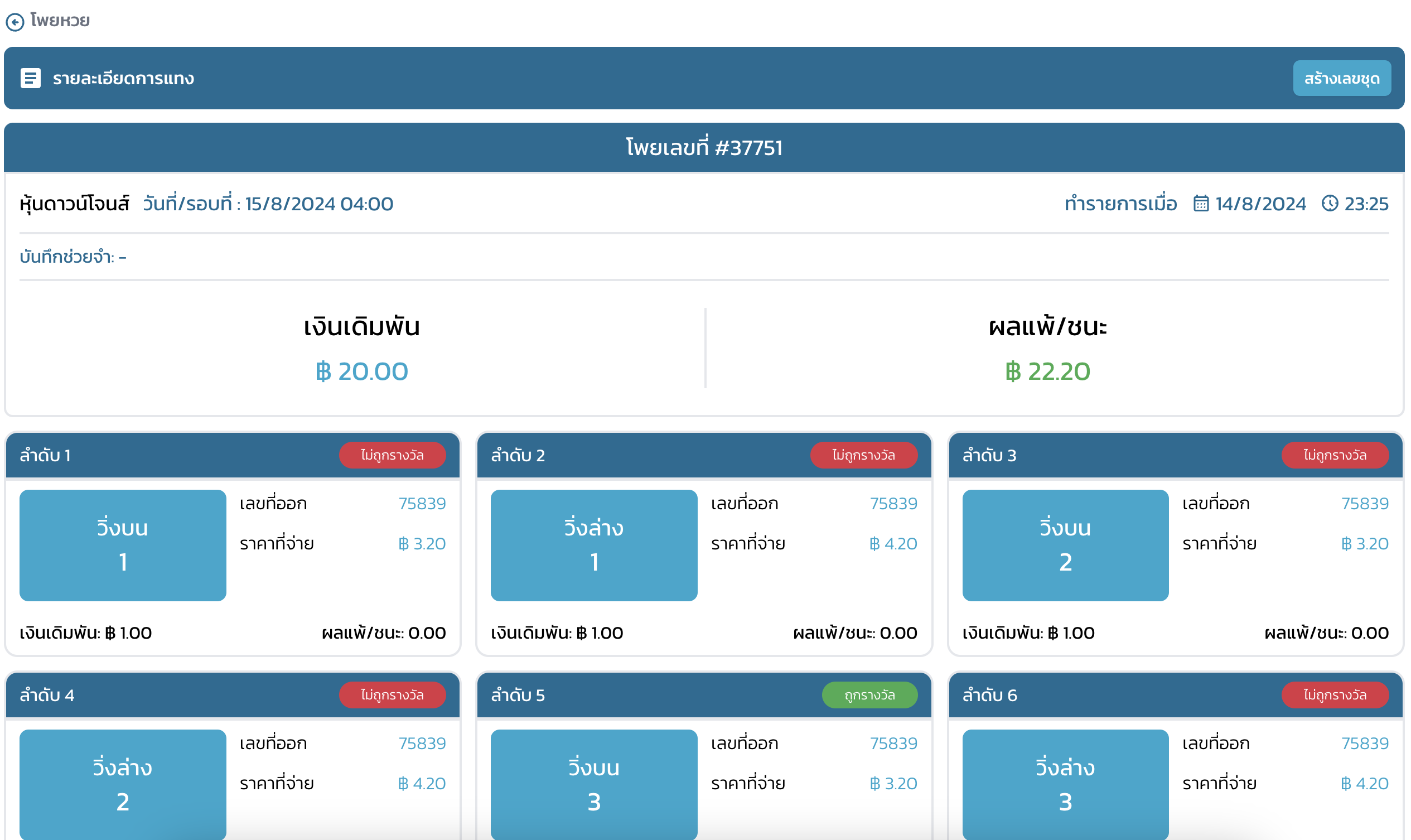Click the ฿ 22.20 win/loss amount
This screenshot has width=1411, height=840.
pos(1047,372)
